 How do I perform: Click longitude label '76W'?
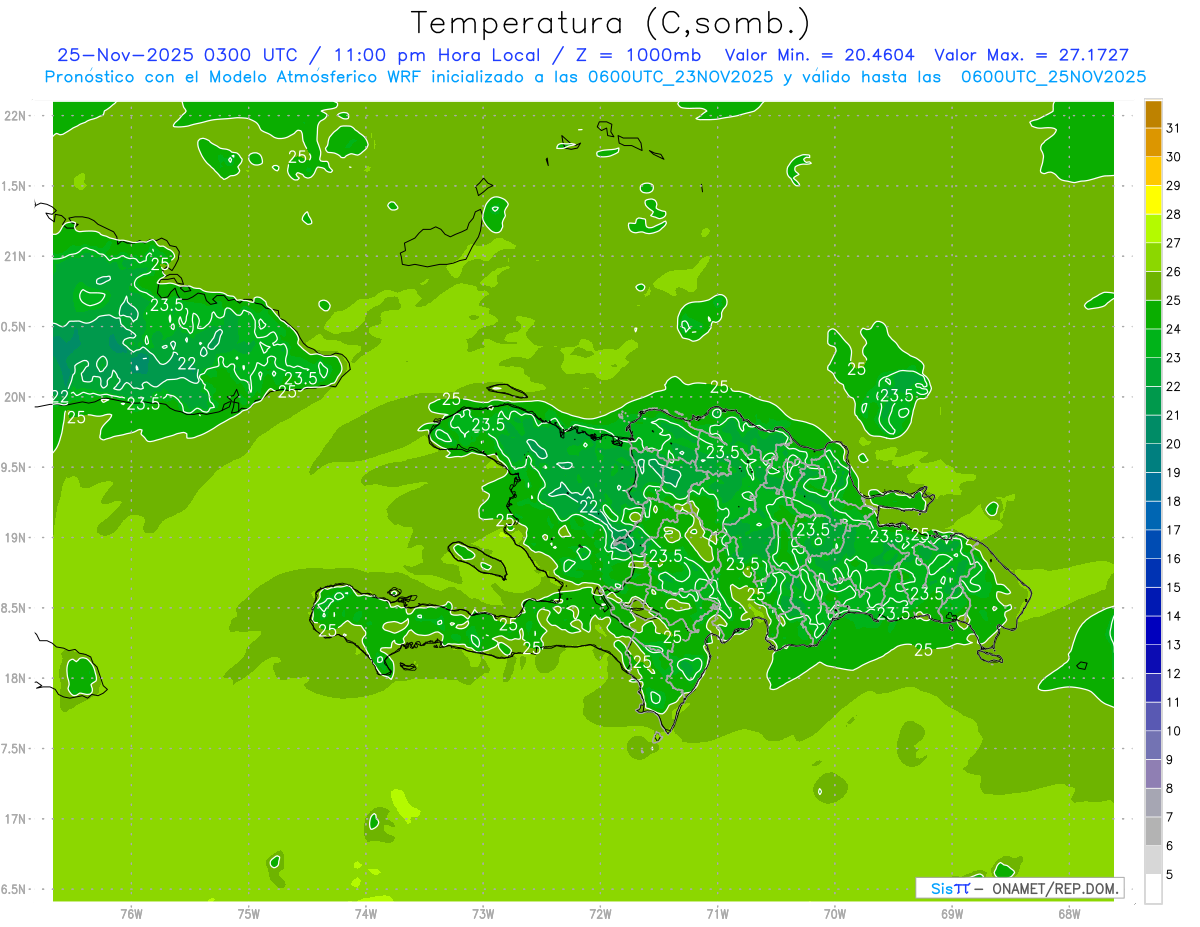point(131,914)
